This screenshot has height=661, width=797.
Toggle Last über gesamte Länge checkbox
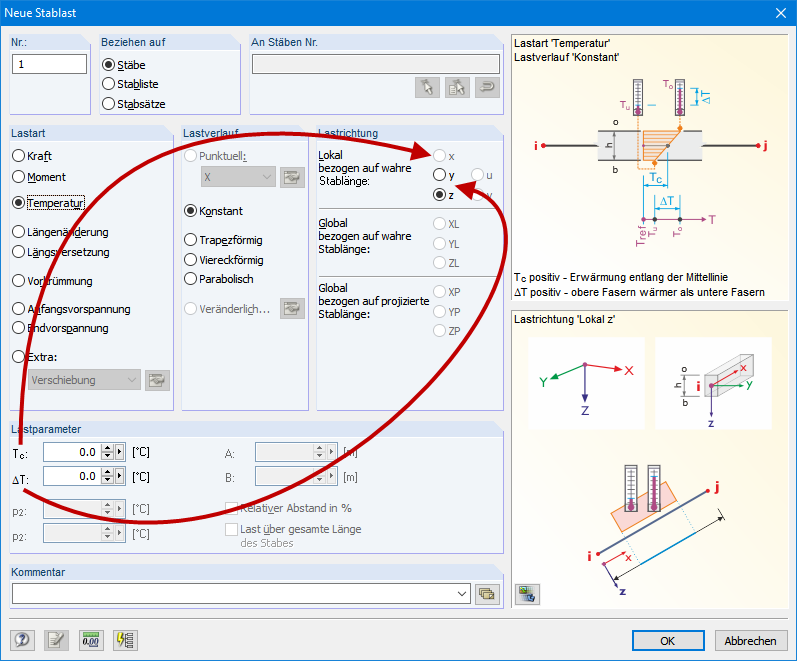point(232,529)
